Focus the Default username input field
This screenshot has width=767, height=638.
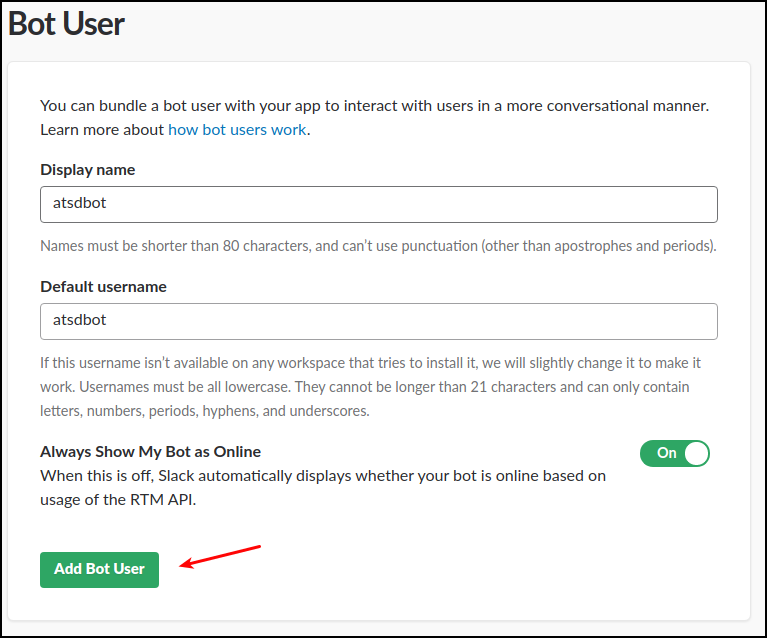(x=378, y=321)
